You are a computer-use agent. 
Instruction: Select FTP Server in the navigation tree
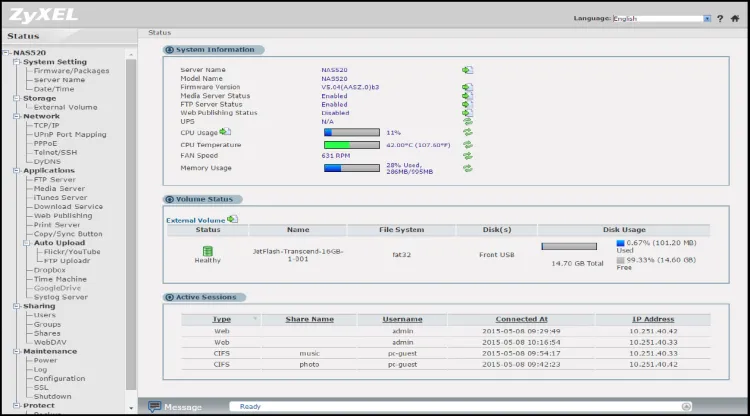coord(54,179)
